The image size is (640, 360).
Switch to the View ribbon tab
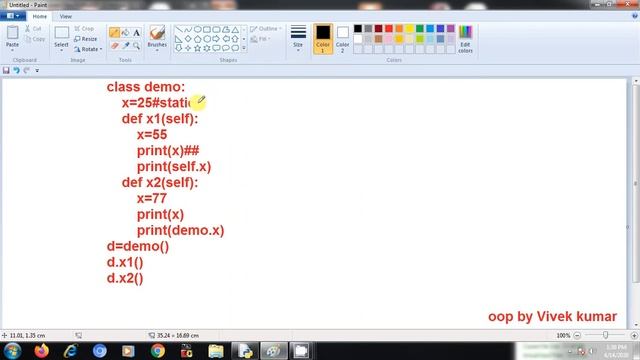click(66, 16)
